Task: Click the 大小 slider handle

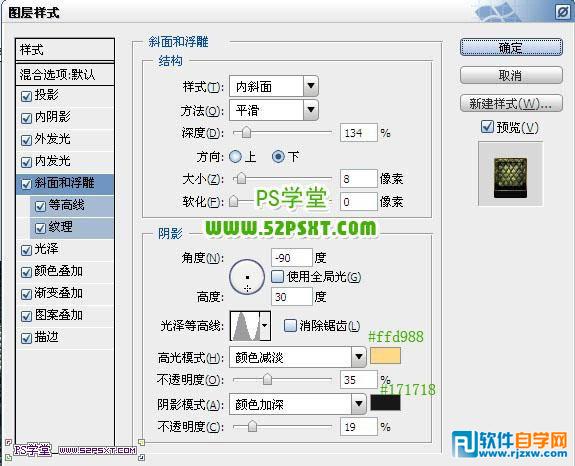Action: (x=241, y=179)
